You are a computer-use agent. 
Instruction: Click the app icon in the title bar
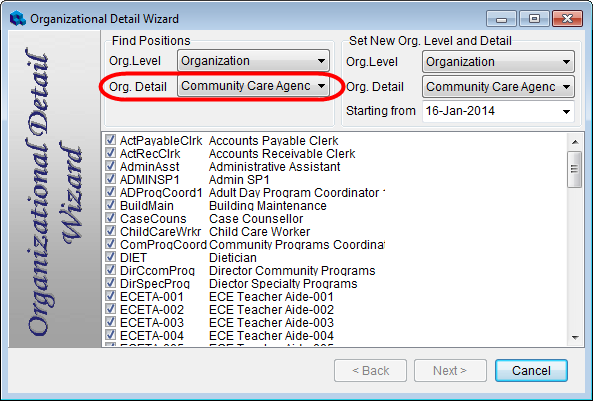pyautogui.click(x=17, y=18)
